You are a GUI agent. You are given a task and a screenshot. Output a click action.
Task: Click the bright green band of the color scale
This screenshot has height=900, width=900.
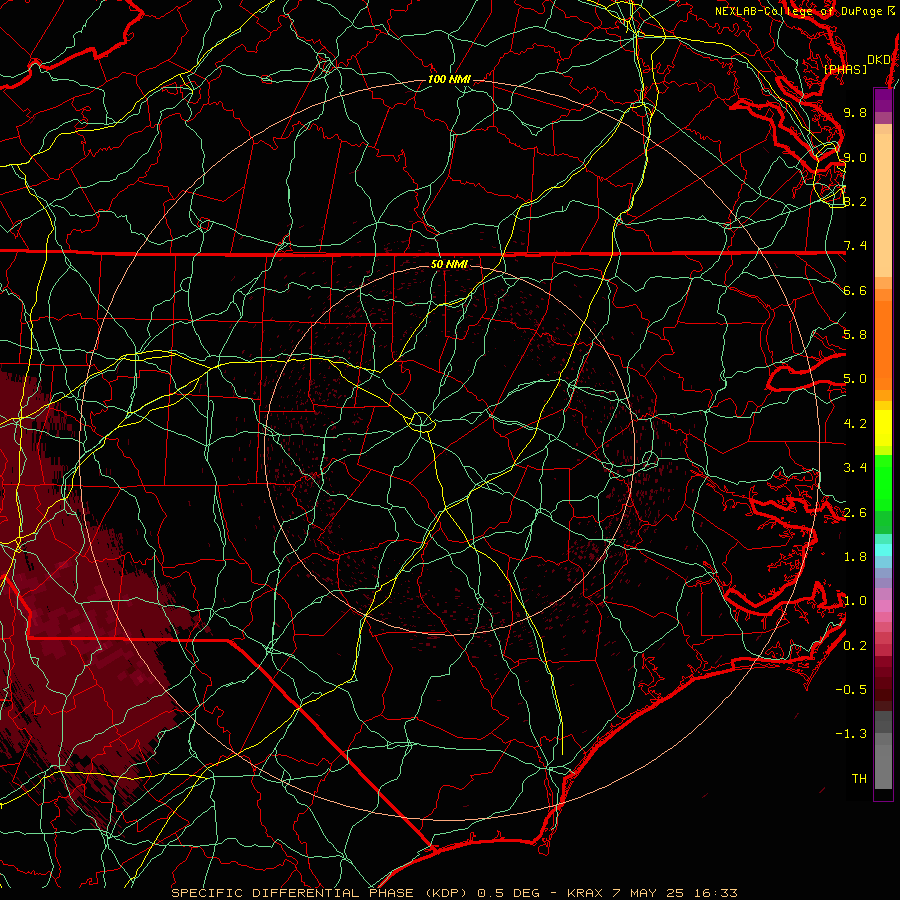(x=883, y=484)
